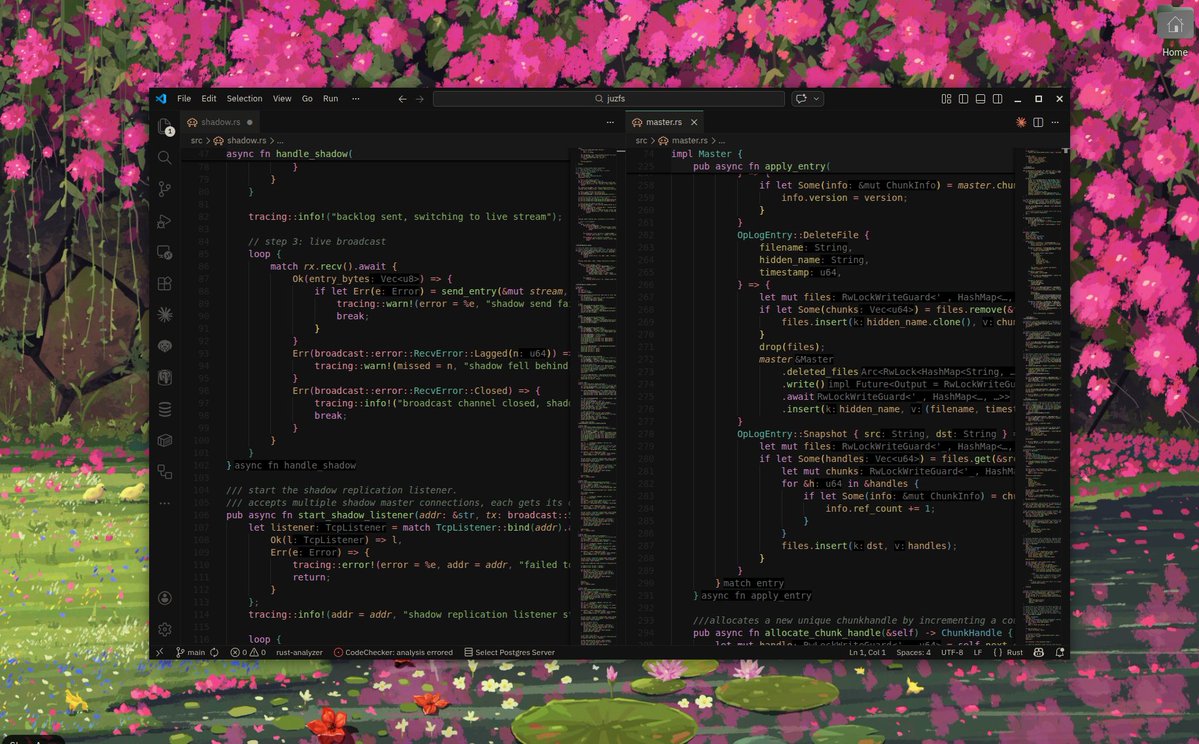Show more menu items via ellipsis

tap(356, 99)
